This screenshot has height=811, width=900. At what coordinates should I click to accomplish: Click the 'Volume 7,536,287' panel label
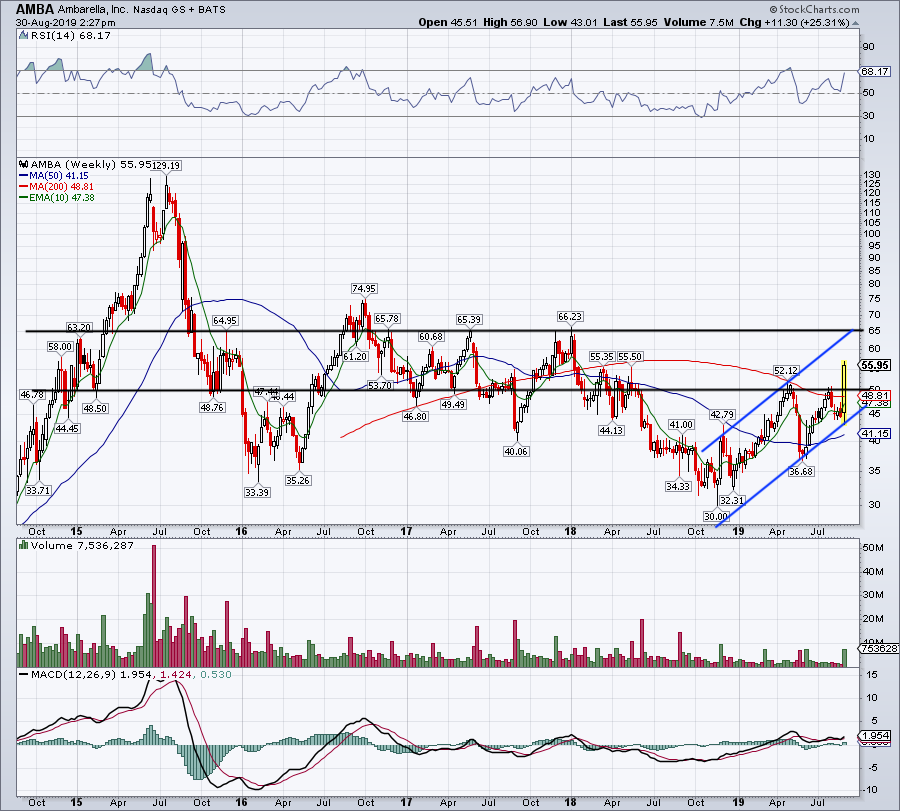click(x=82, y=546)
